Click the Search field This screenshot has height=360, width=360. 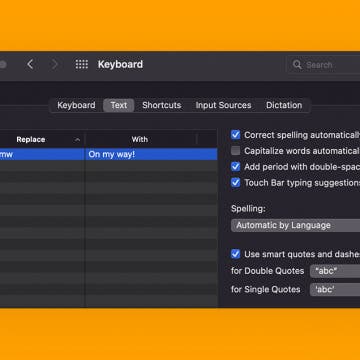(x=323, y=65)
